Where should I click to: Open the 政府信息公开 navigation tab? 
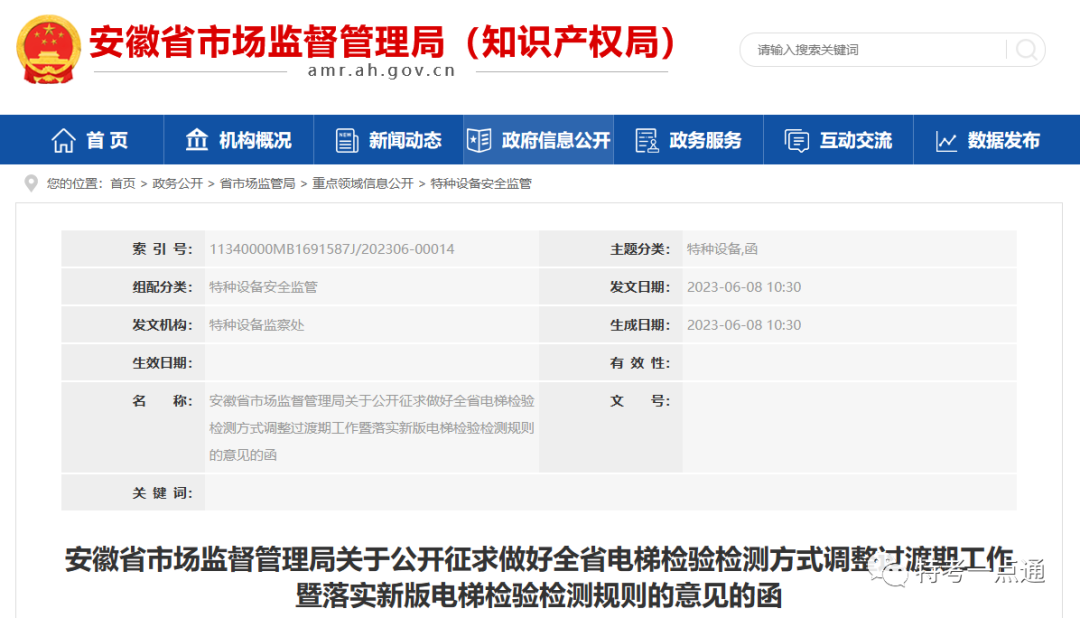539,140
